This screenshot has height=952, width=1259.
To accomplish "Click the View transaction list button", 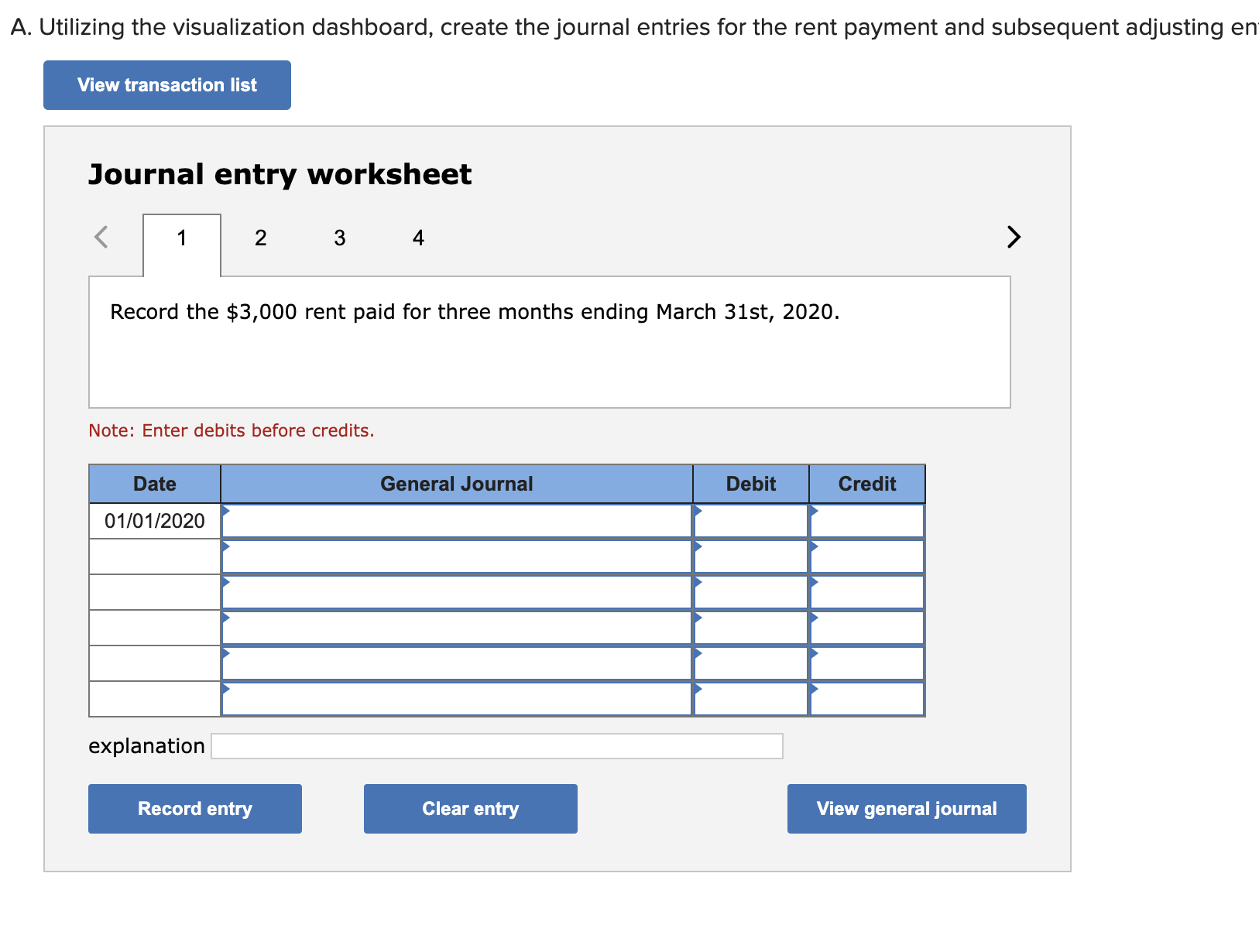I will [x=166, y=85].
